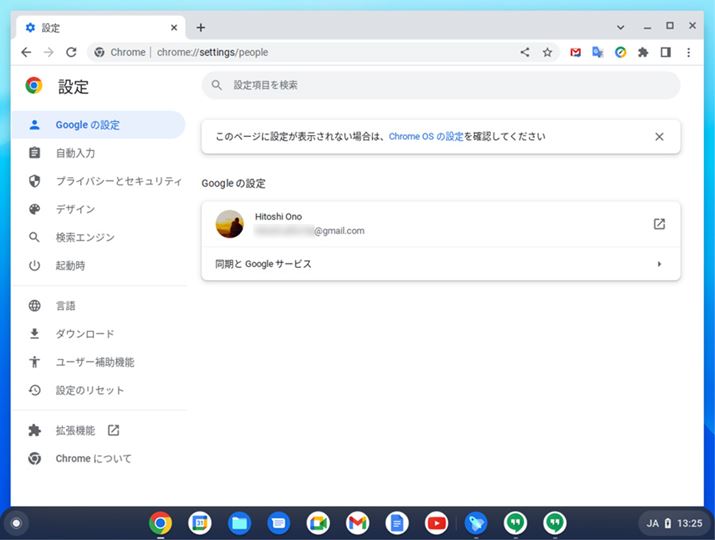Follow the Chrome OS の設定 link
This screenshot has width=715, height=540.
coord(426,136)
